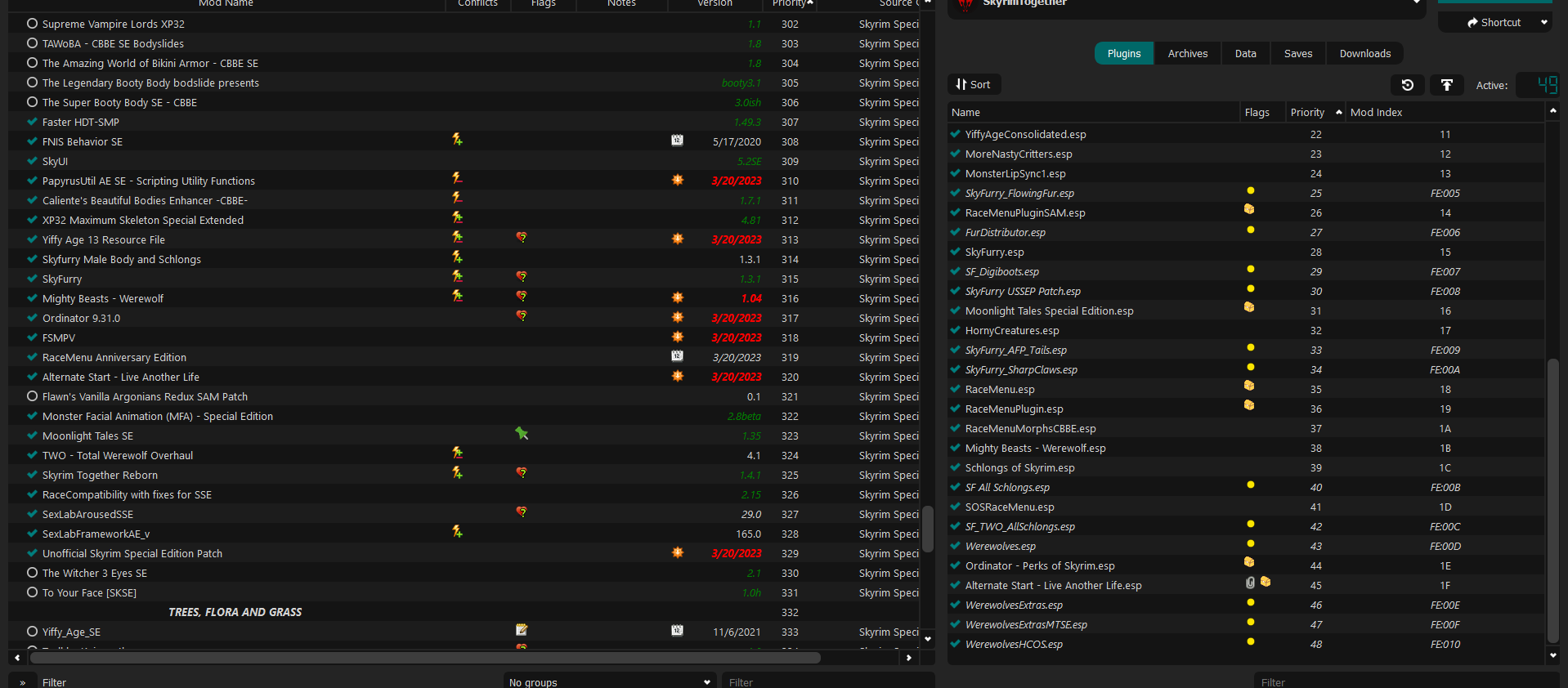The height and width of the screenshot is (688, 1568).
Task: Disable the SkyUI mod checkbox
Action: point(33,161)
